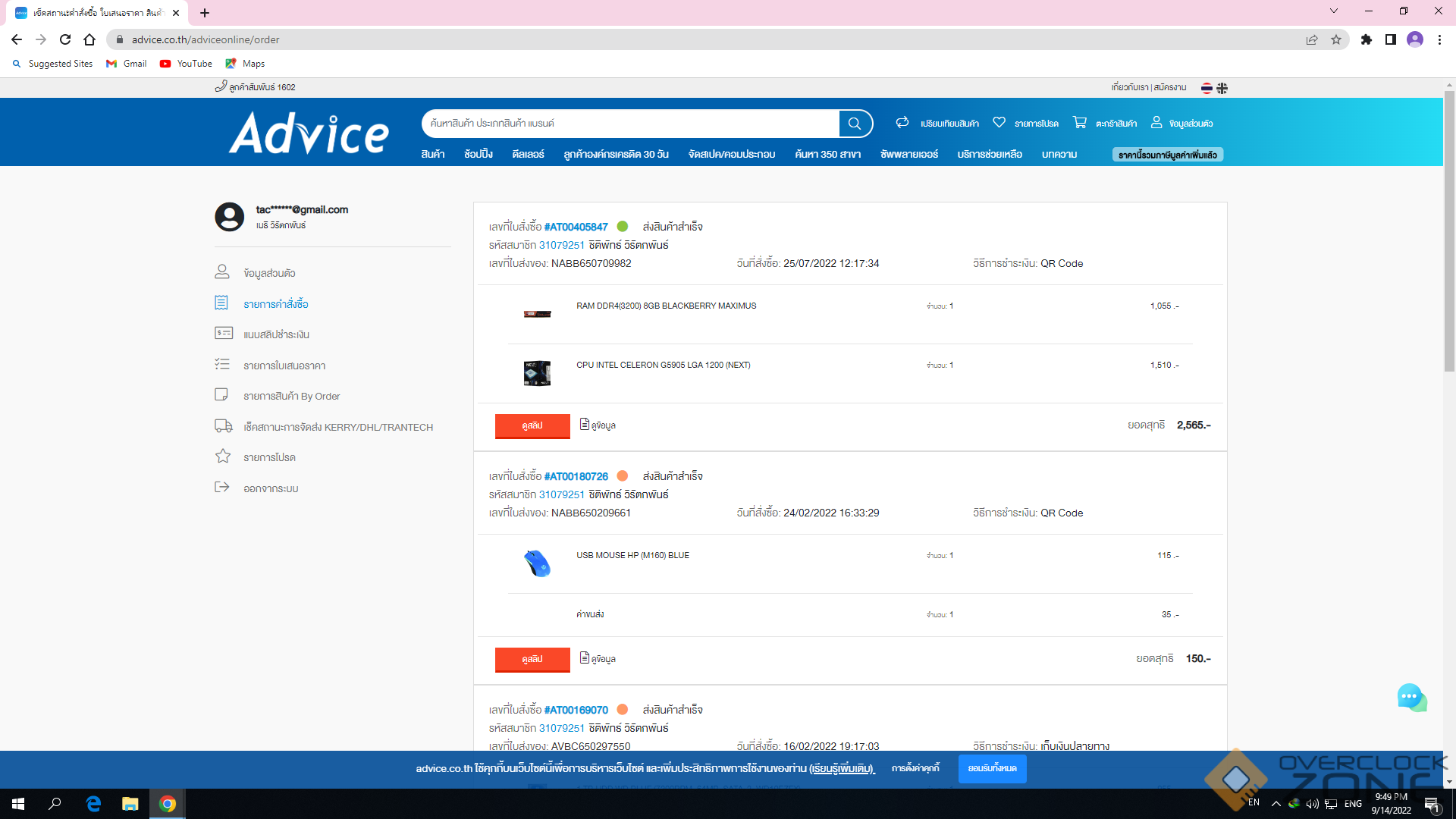The width and height of the screenshot is (1456, 819).
Task: Click the red slip button for order AT00405847
Action: (532, 425)
